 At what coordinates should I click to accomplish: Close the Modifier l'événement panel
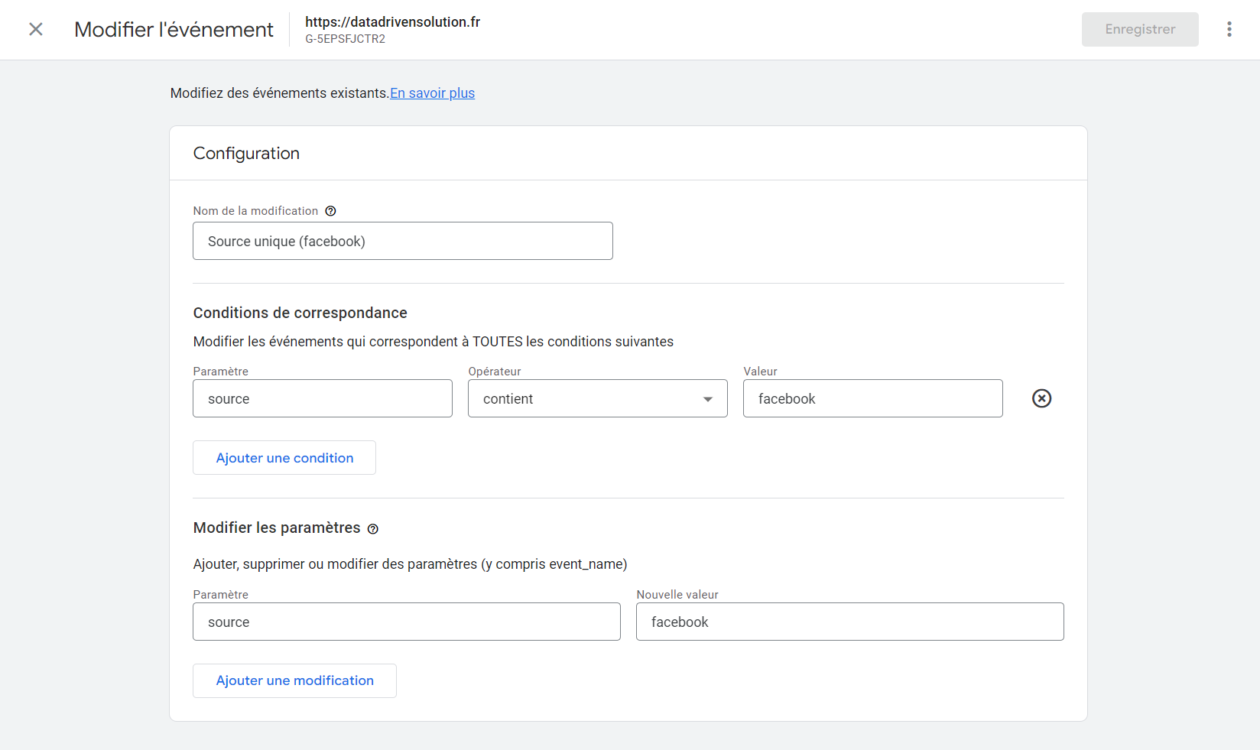tap(36, 29)
